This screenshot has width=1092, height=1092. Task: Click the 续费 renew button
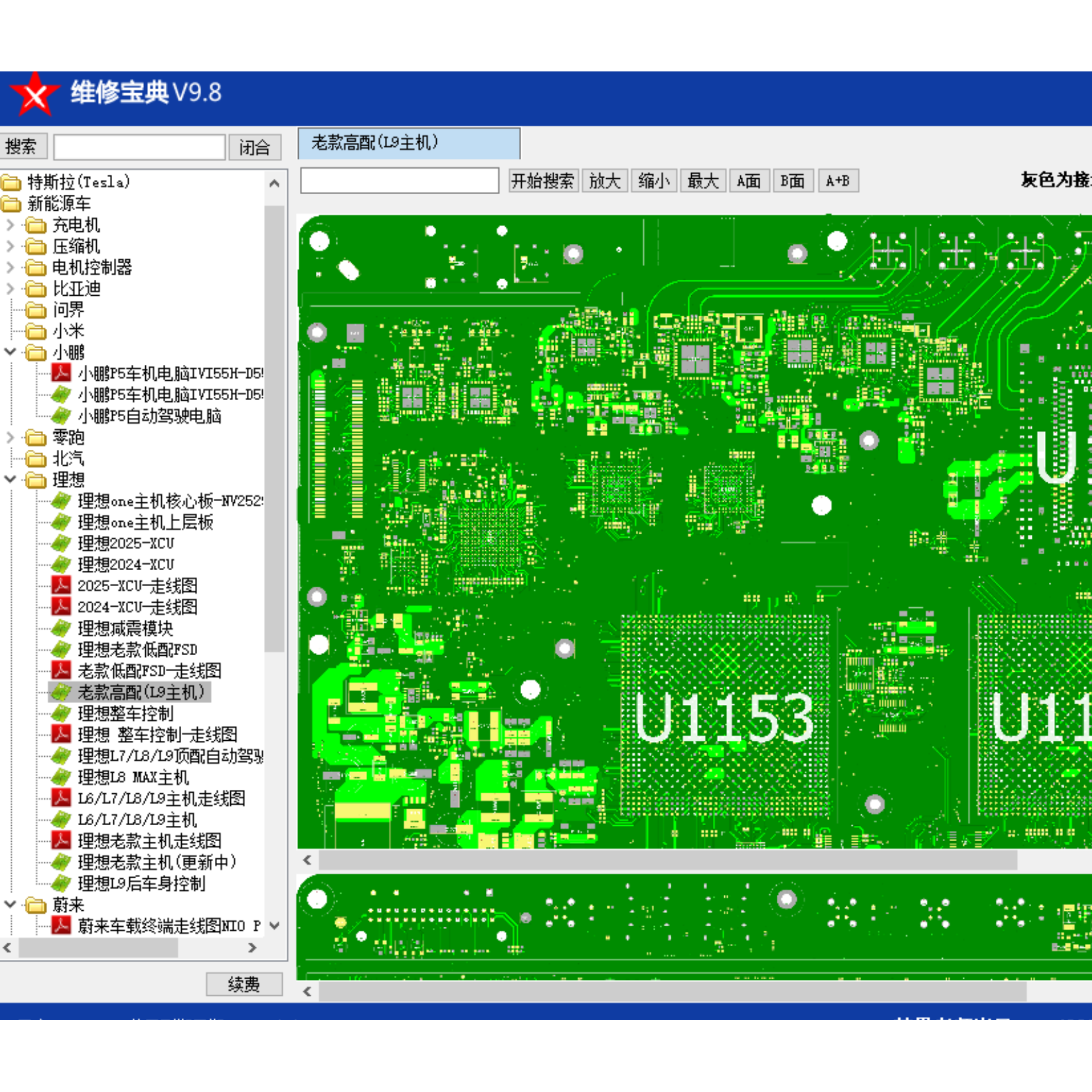244,984
